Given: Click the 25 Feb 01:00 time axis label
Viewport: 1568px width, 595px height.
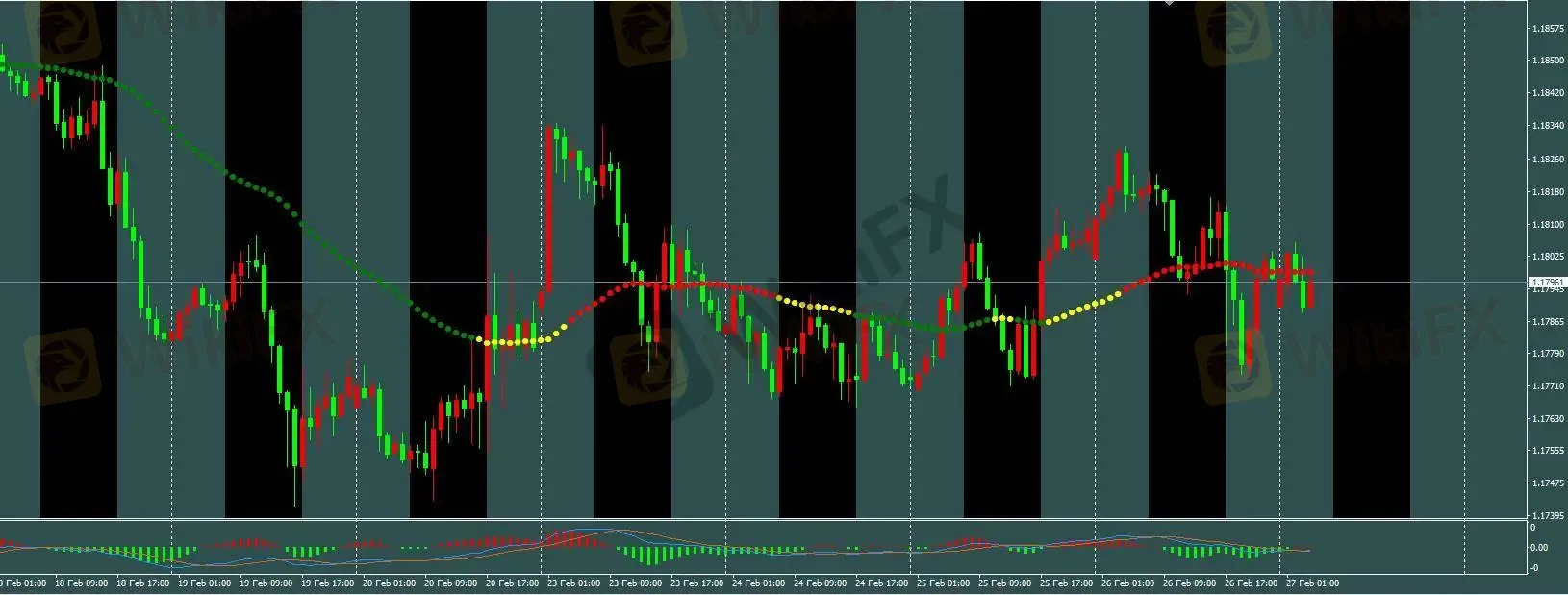Looking at the screenshot, I should (x=943, y=583).
